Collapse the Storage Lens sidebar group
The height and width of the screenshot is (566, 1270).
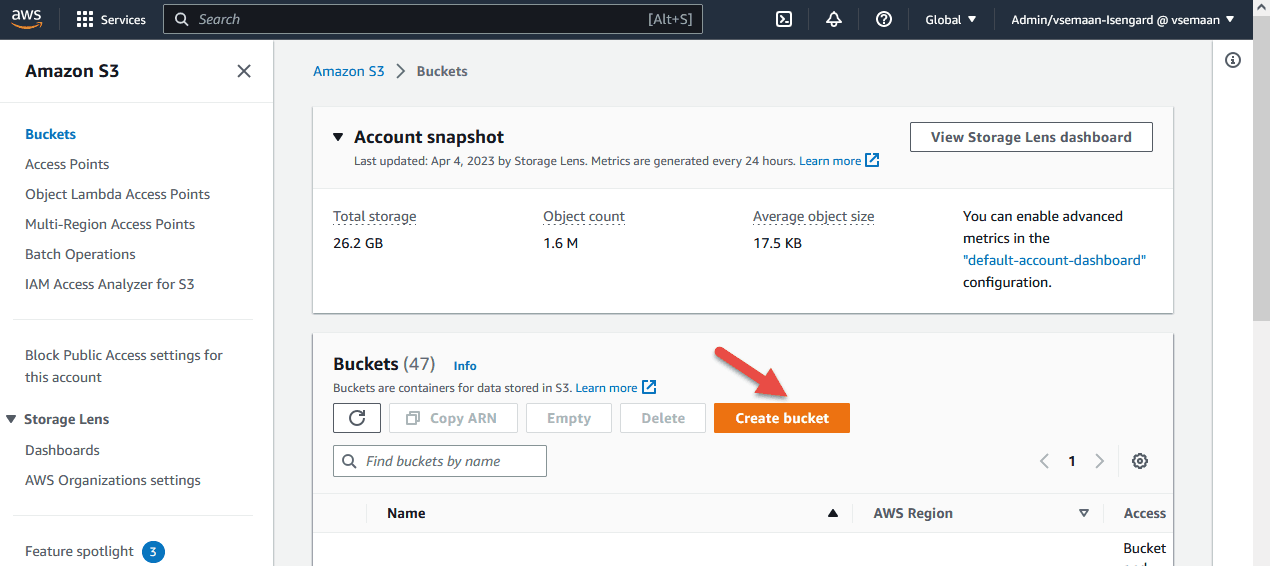11,419
